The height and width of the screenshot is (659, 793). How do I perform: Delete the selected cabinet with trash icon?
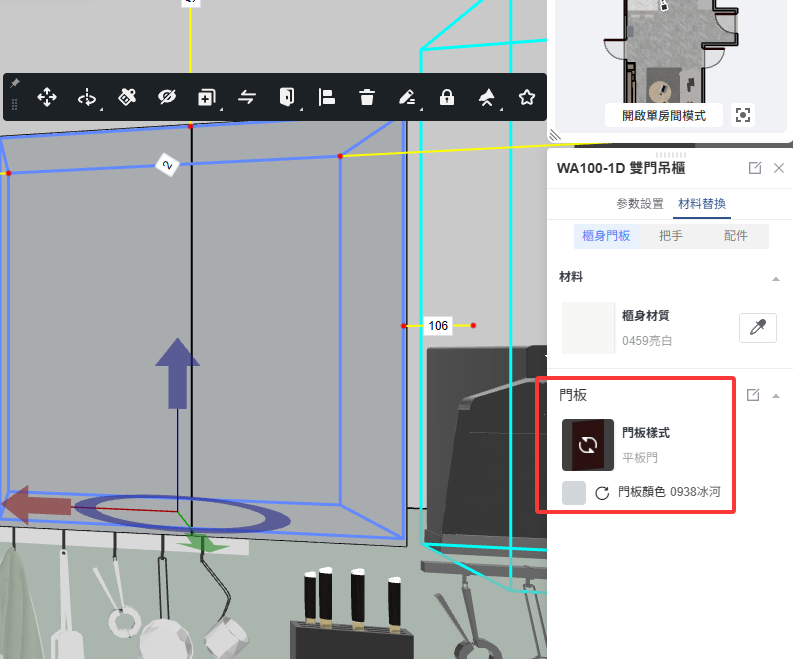point(367,97)
